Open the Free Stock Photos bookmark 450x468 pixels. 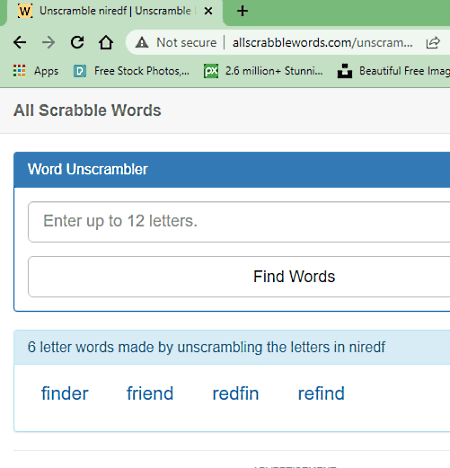point(131,71)
